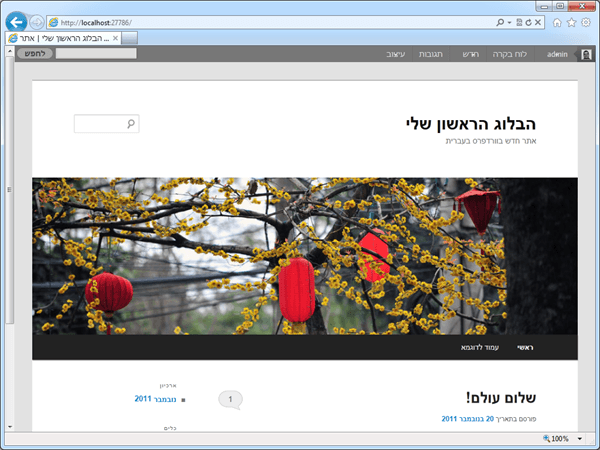Click the Internet Explorer page icon in address bar
The width and height of the screenshot is (600, 450).
pos(54,23)
